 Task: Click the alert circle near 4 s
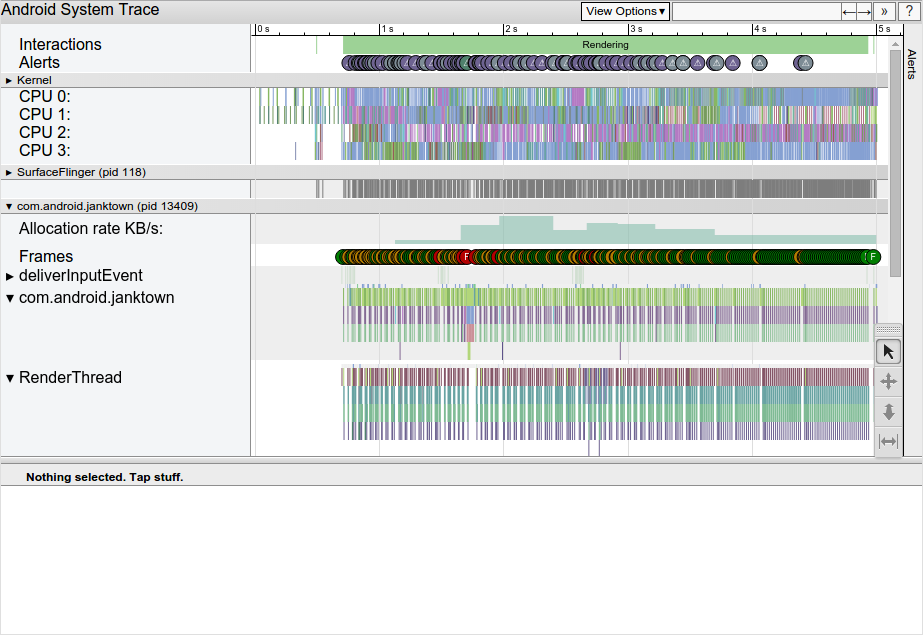click(759, 63)
